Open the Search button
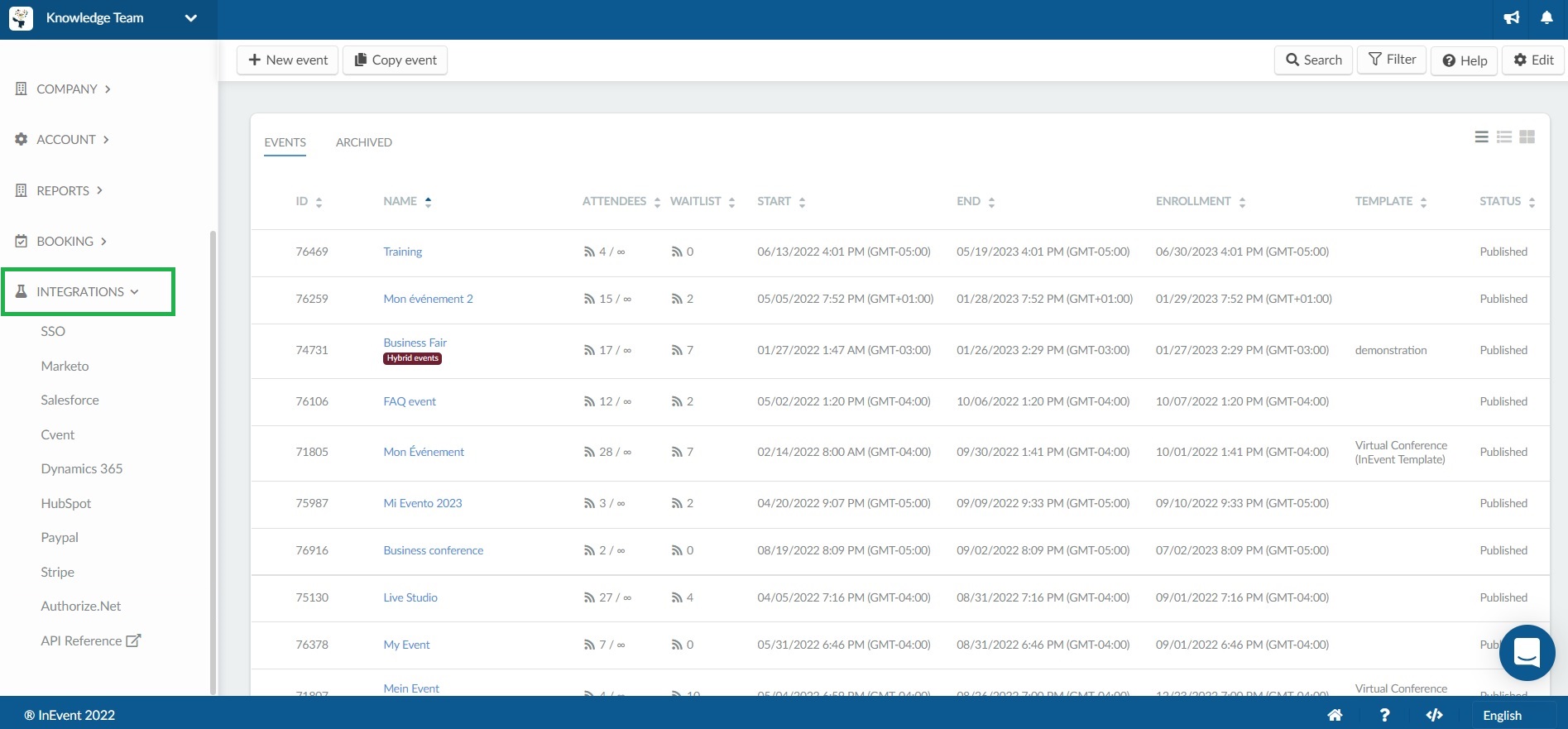The image size is (1568, 729). tap(1314, 60)
